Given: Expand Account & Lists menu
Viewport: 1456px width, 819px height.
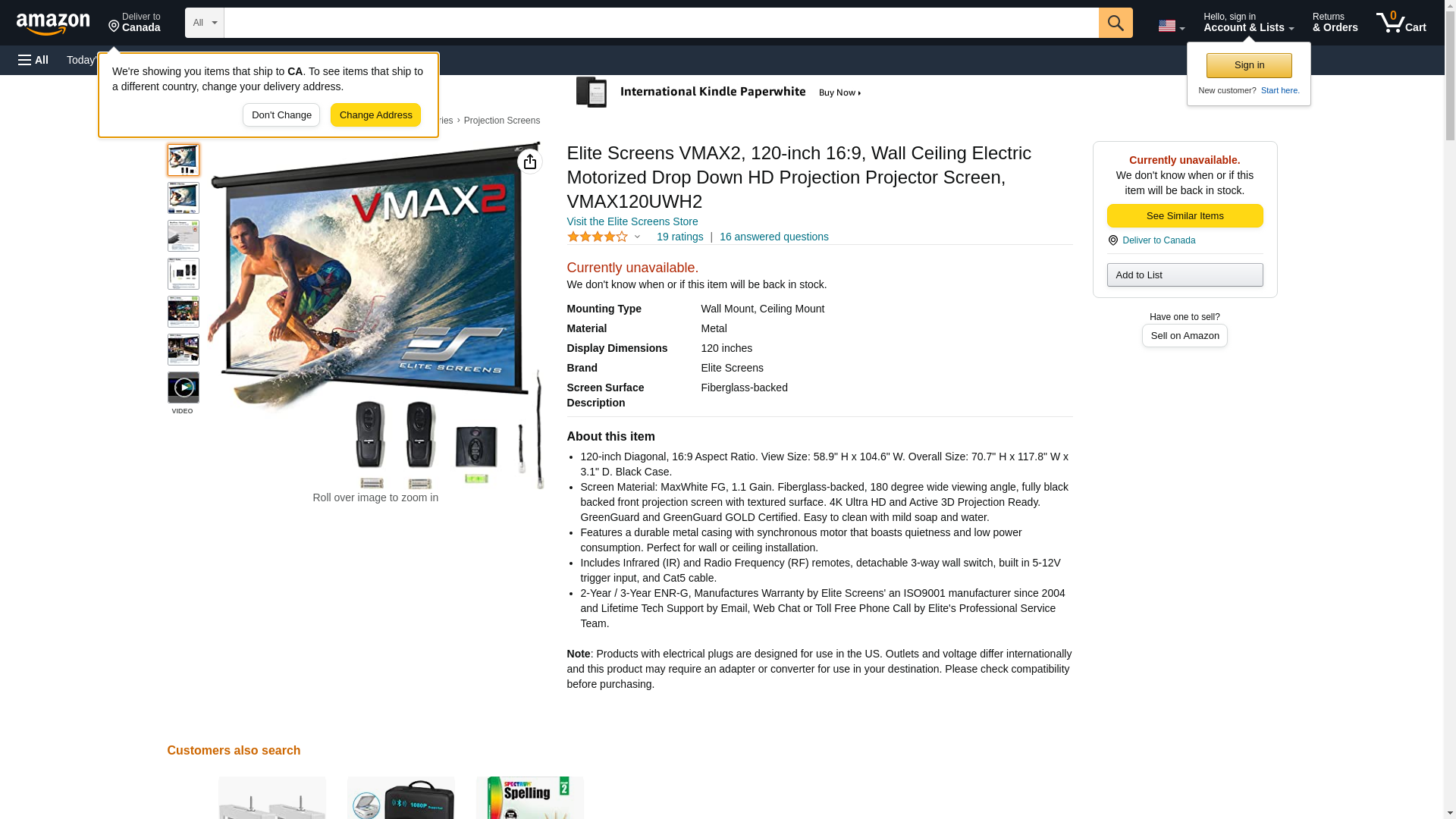Looking at the screenshot, I should click(1248, 23).
